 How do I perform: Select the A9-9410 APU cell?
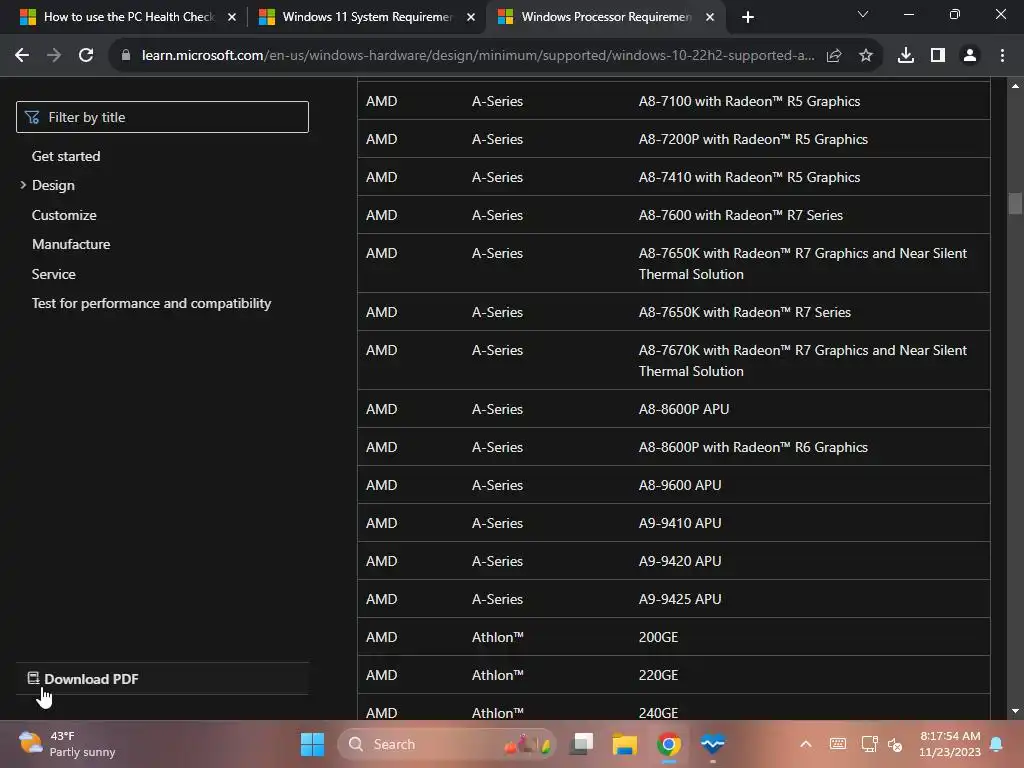pos(810,522)
